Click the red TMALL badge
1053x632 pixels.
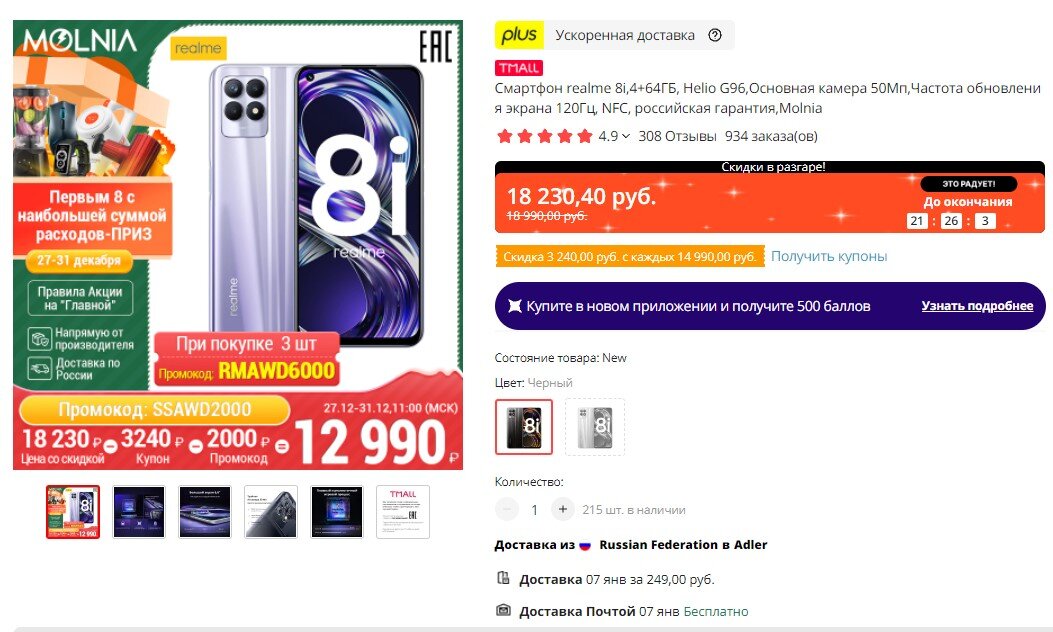pos(519,68)
